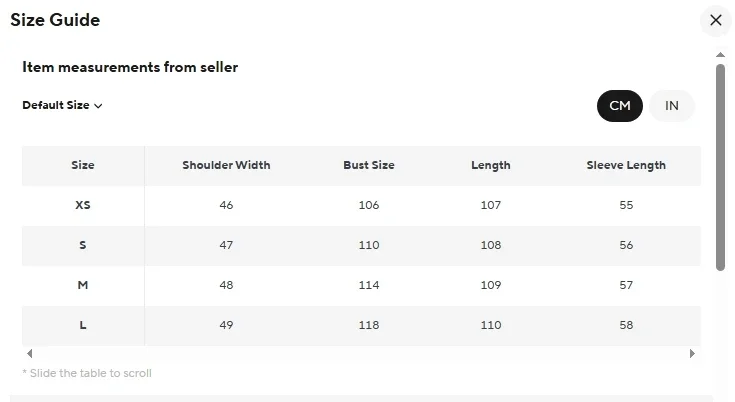This screenshot has width=735, height=402.
Task: Click the Length column header
Action: point(490,165)
